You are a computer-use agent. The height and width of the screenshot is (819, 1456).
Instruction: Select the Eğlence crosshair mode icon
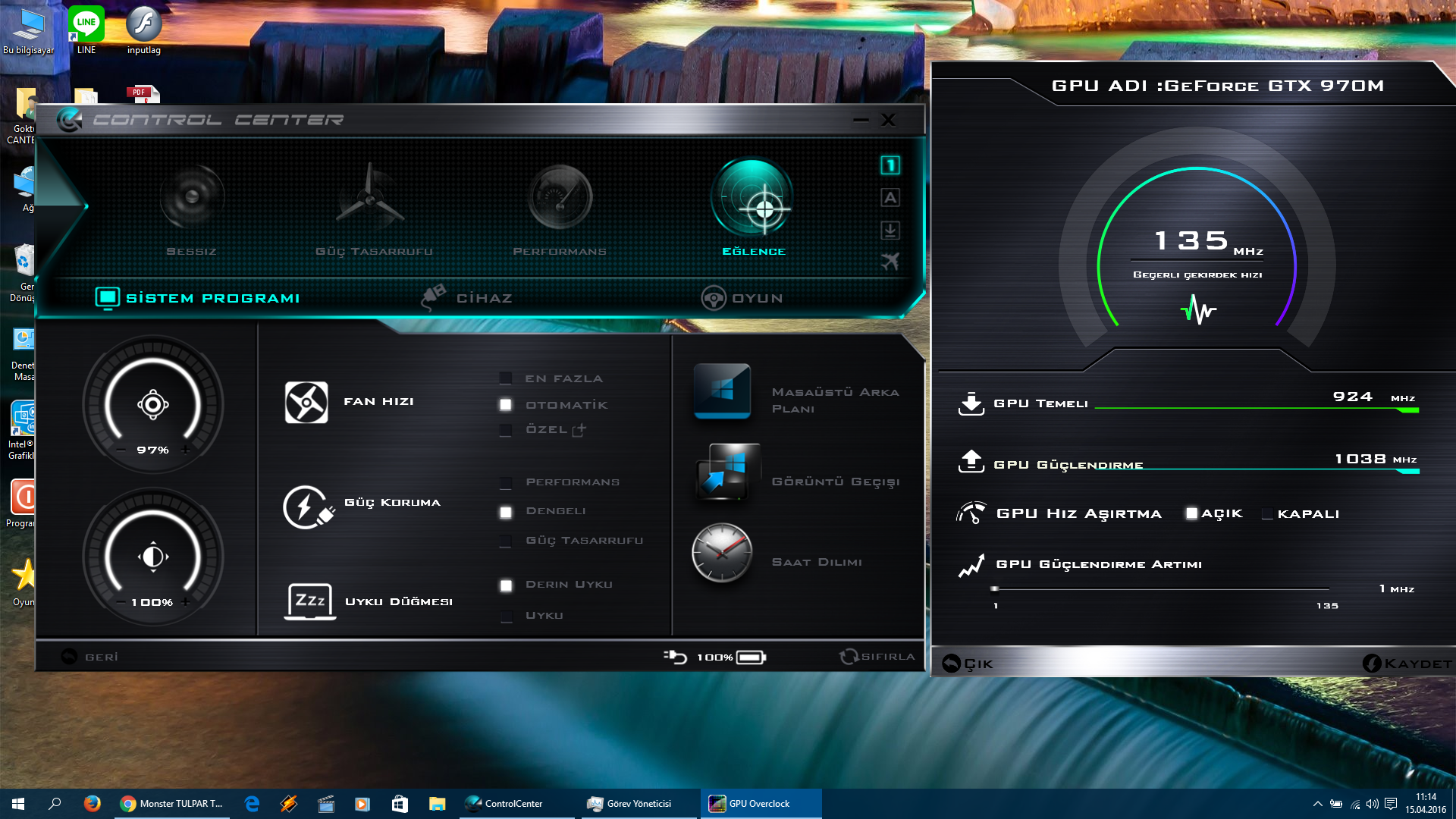(x=752, y=199)
